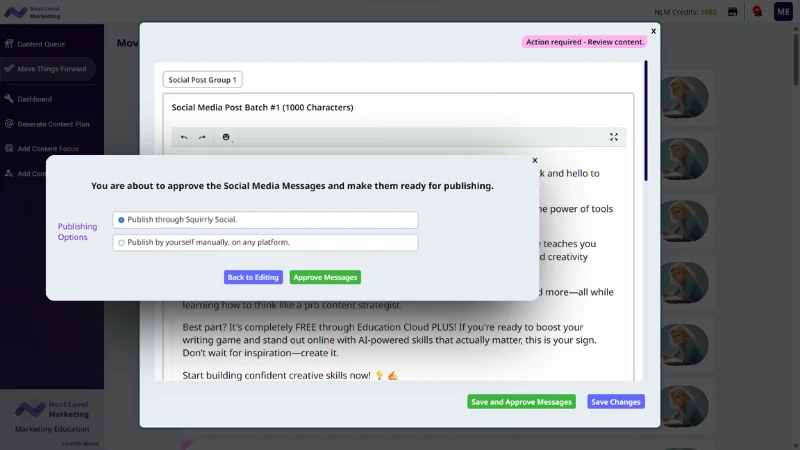Close the publishing confirmation dialog
The image size is (800, 450).
(534, 160)
